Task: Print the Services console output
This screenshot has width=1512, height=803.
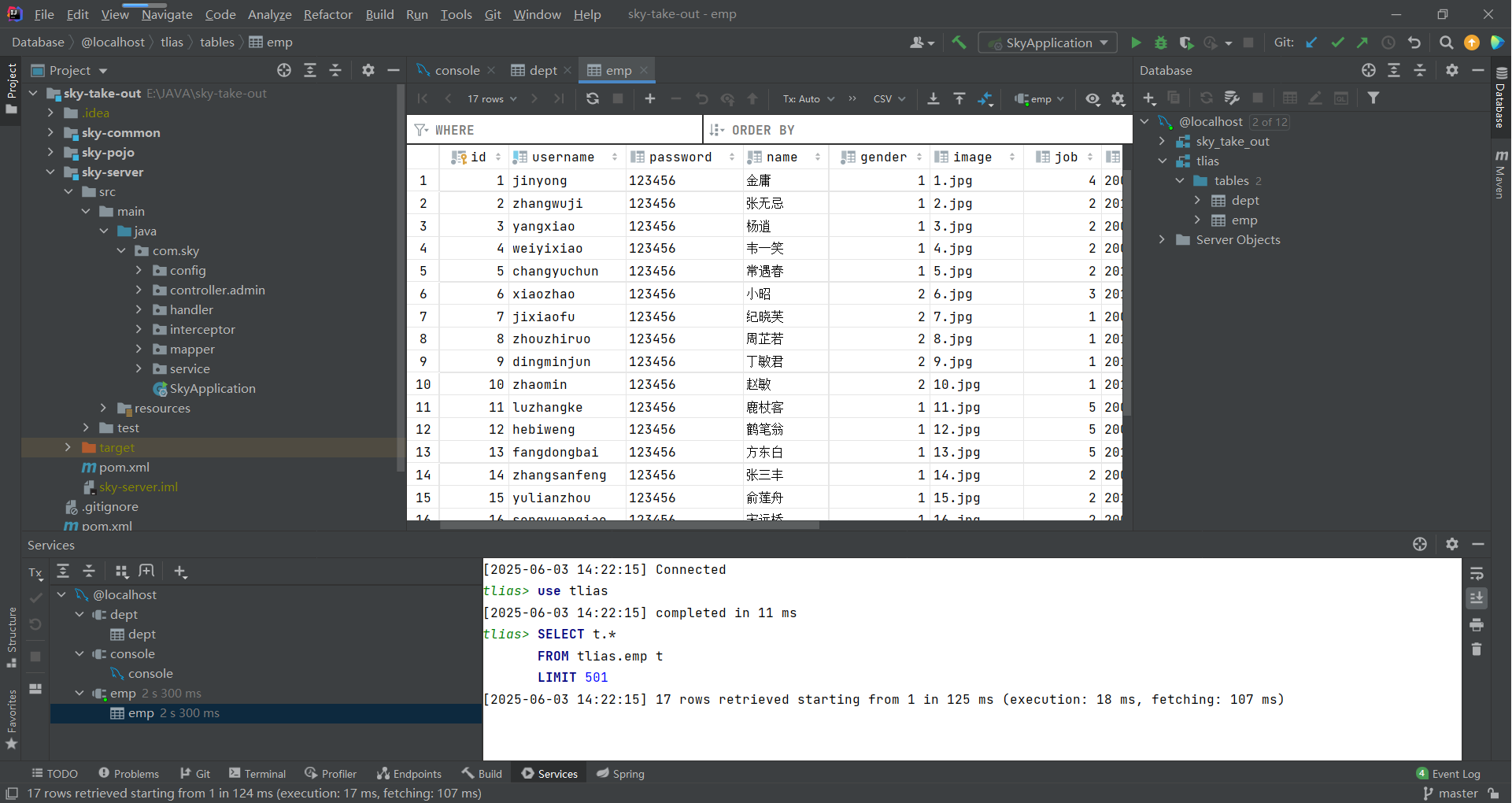Action: (x=1477, y=624)
